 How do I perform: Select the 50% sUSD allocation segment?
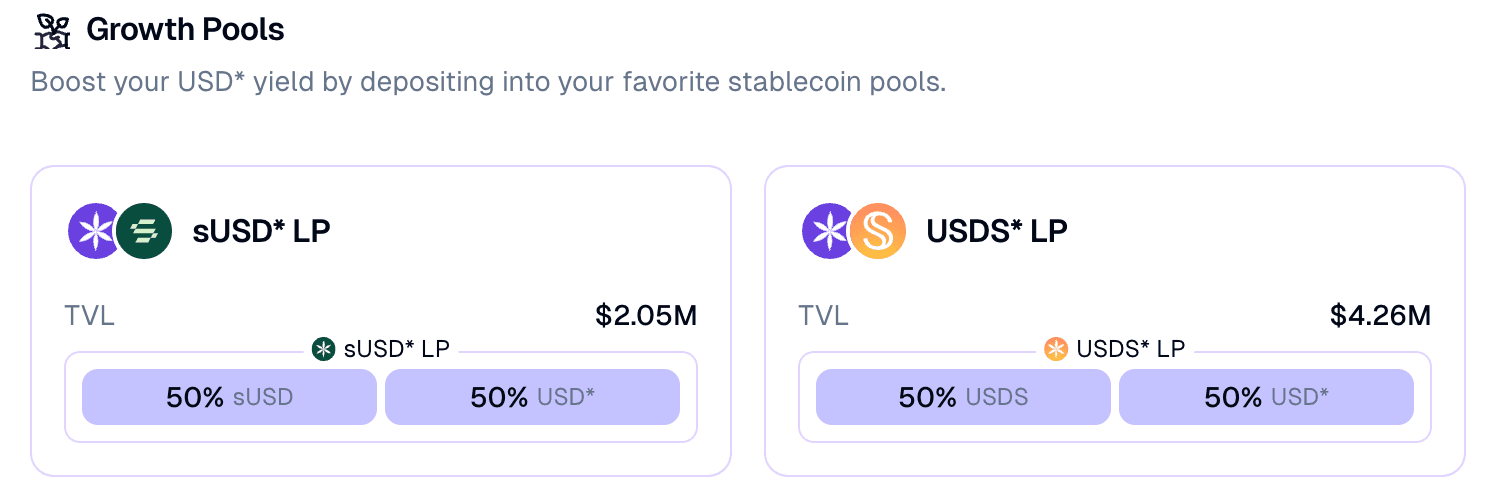(229, 397)
